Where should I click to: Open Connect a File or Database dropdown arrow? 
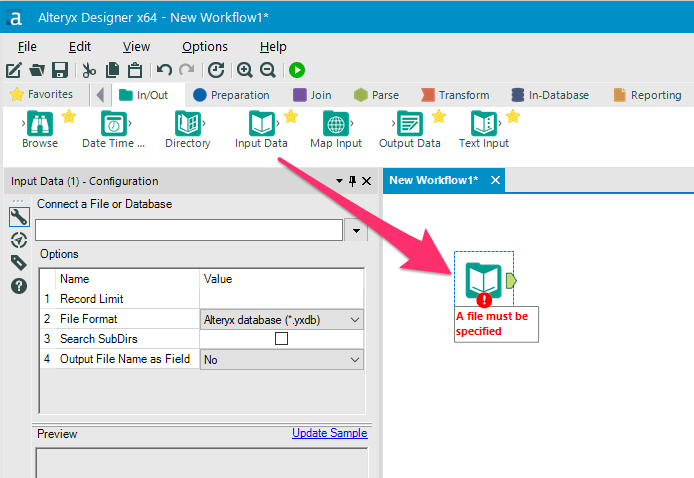(x=355, y=231)
